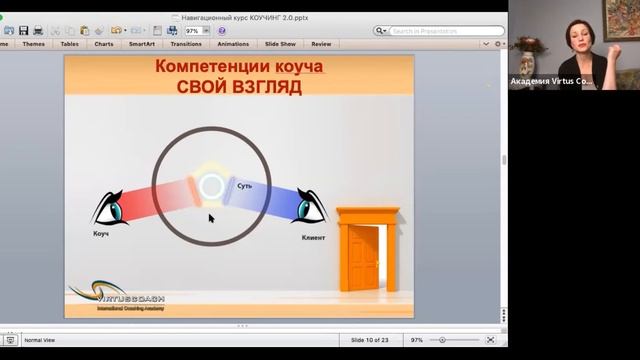The height and width of the screenshot is (360, 640).
Task: Click the presenter video thumbnail
Action: [x=574, y=45]
